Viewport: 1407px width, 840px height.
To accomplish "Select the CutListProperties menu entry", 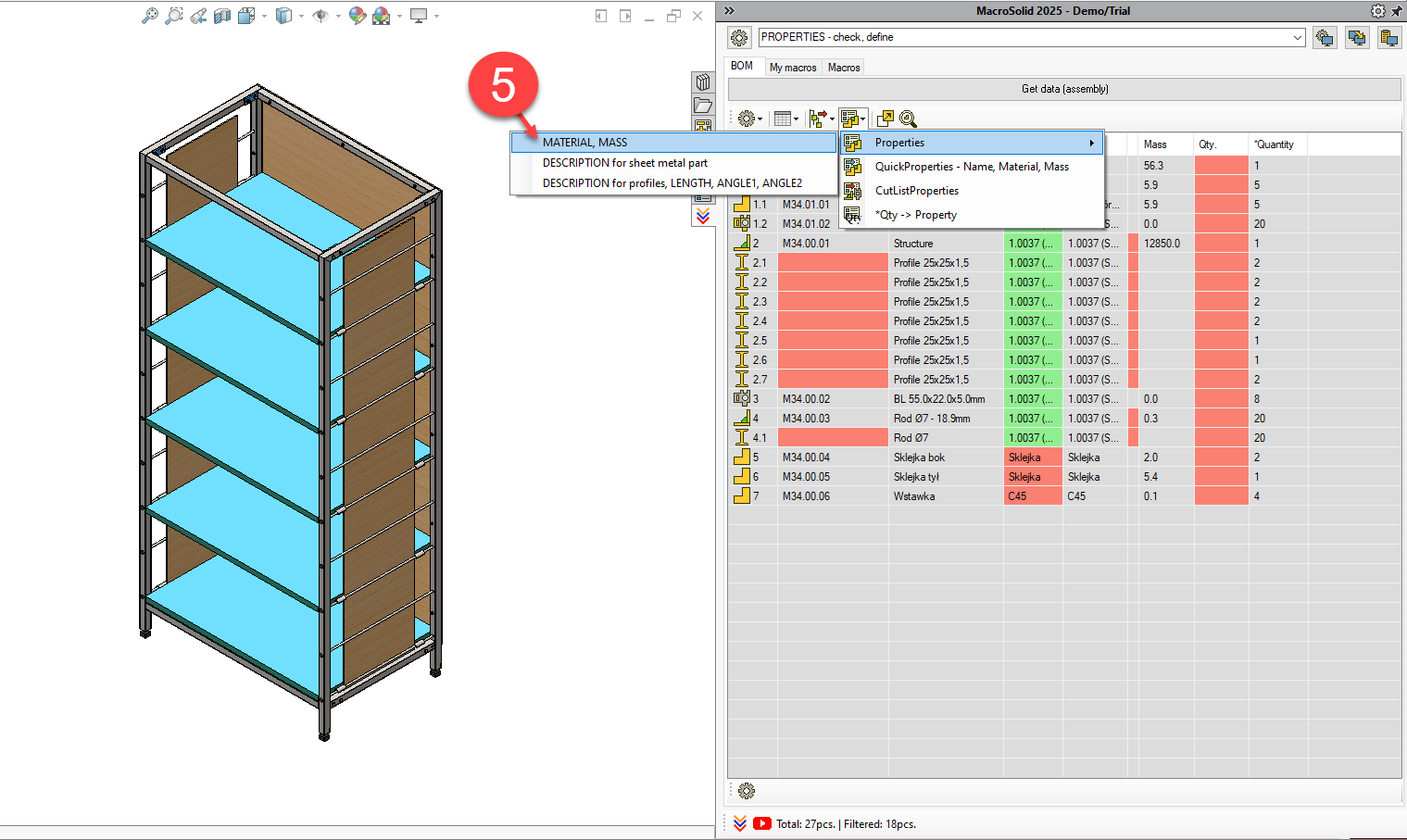I will pos(972,191).
